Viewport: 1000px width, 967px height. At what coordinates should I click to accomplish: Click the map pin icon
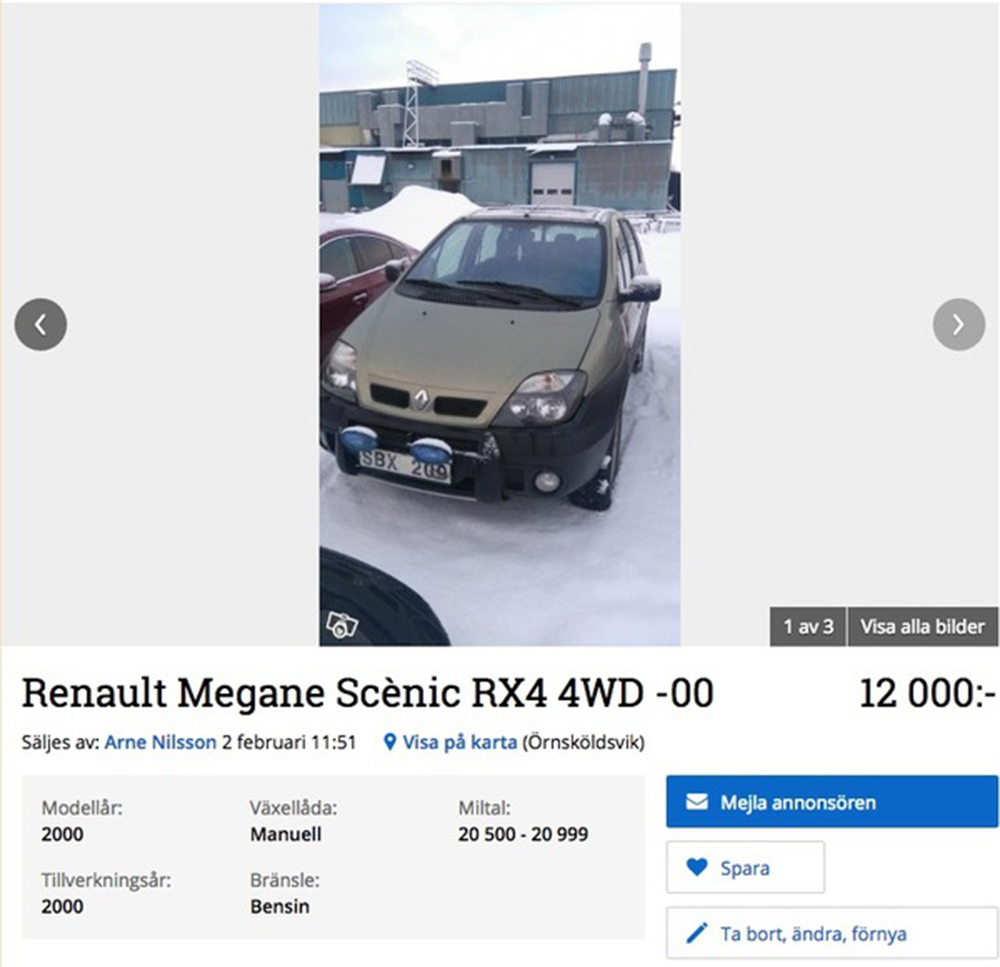pos(390,742)
